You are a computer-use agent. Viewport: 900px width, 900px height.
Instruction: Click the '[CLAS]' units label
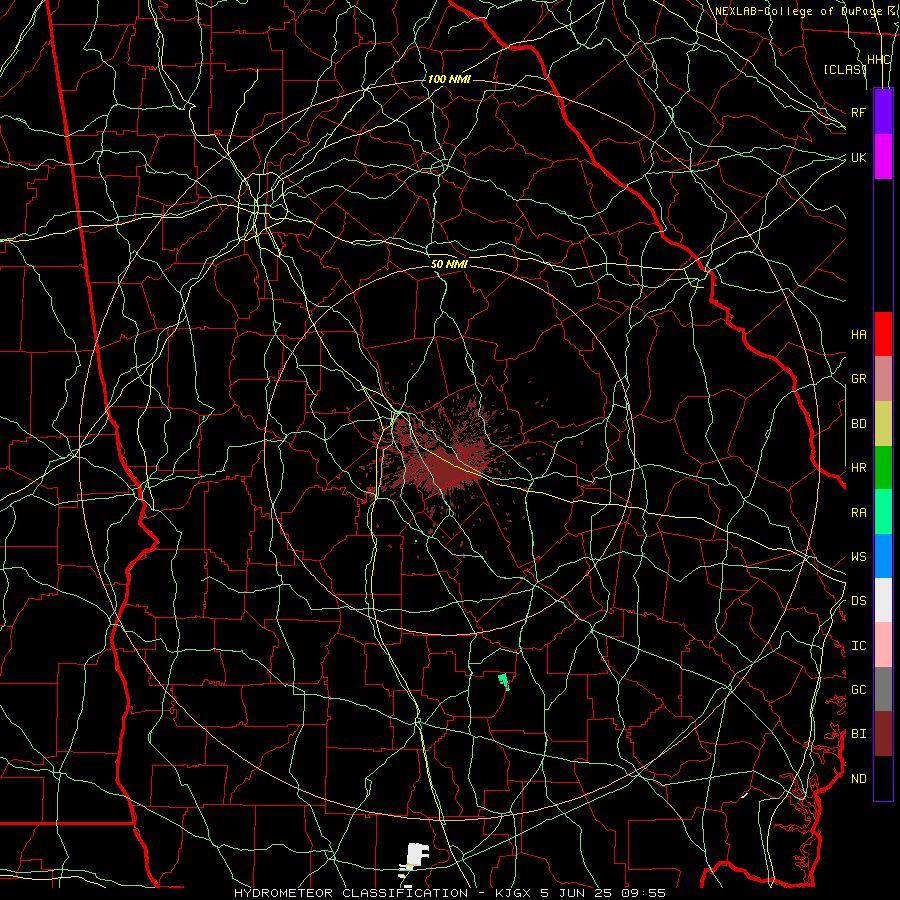pos(845,69)
